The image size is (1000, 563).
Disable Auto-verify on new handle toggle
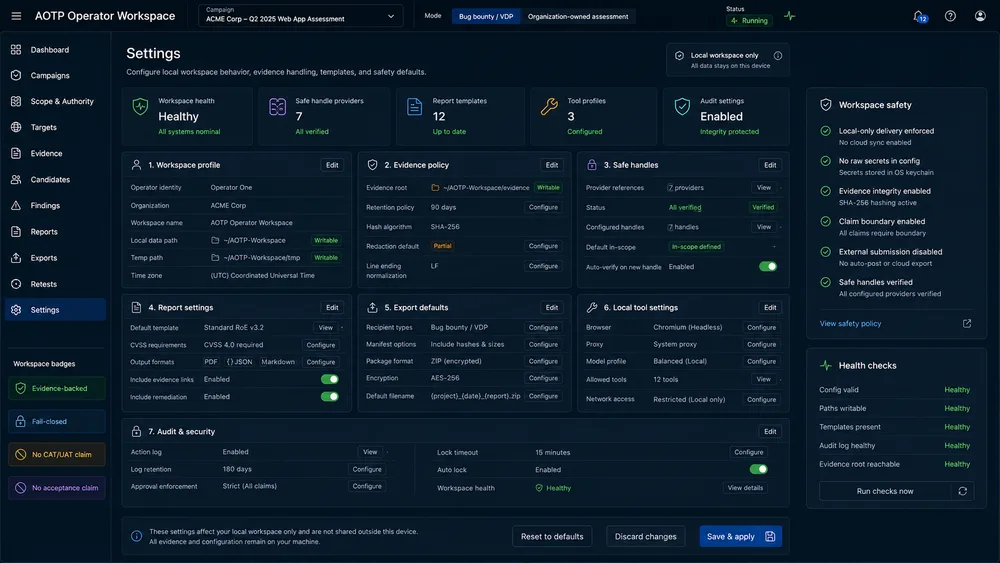pyautogui.click(x=768, y=267)
